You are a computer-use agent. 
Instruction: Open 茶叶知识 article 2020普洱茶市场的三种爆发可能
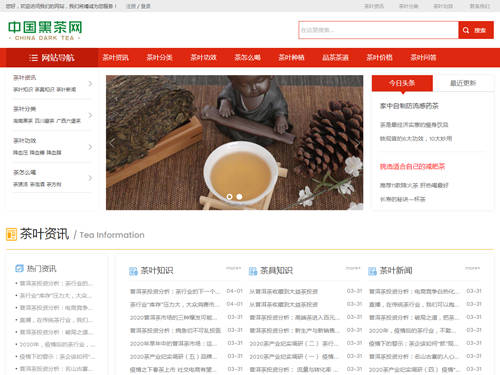[174, 317]
